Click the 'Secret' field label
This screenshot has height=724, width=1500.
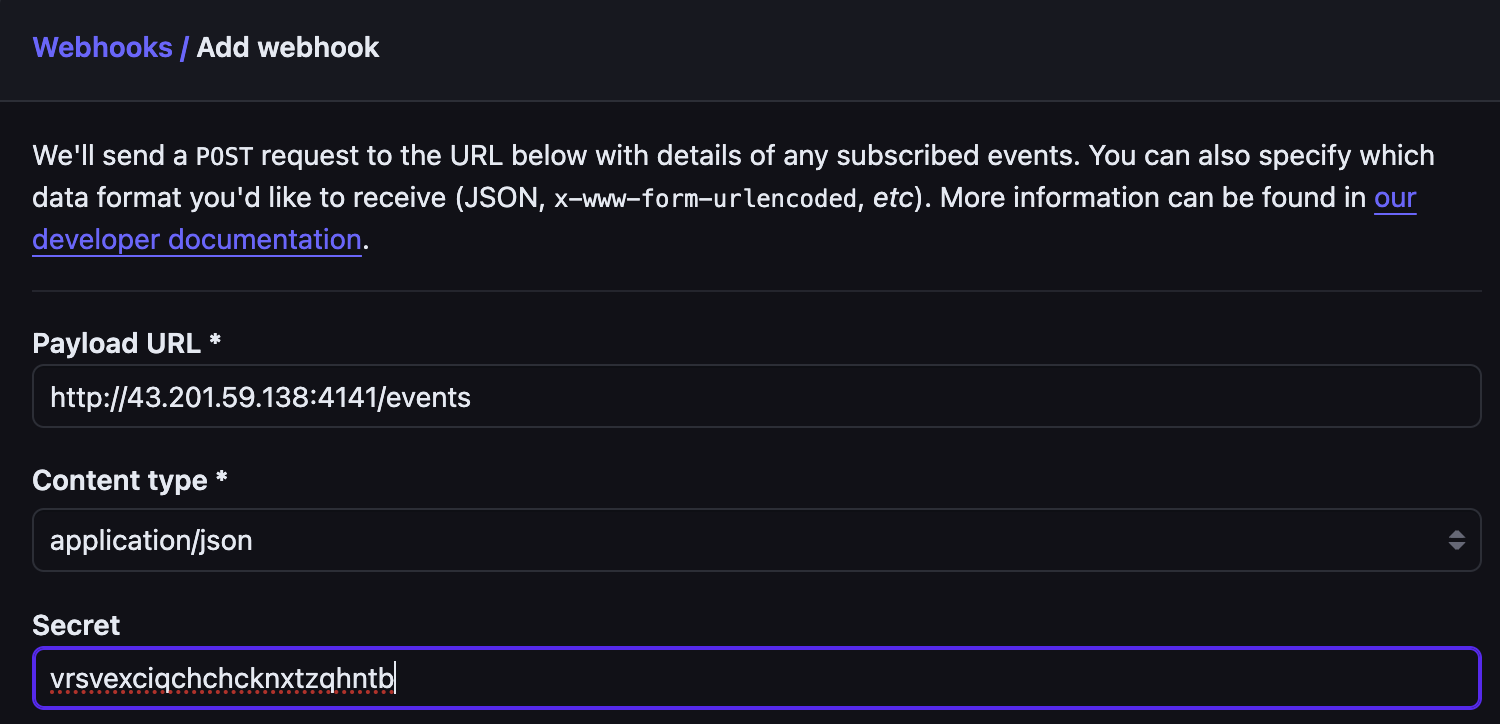point(76,625)
